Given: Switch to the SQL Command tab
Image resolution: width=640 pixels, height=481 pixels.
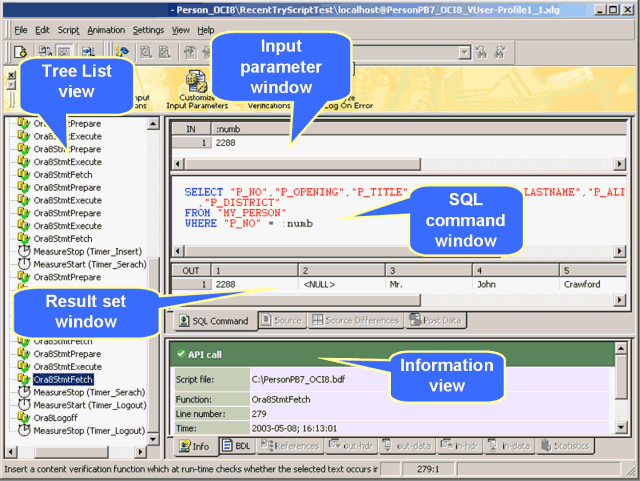Looking at the screenshot, I should coord(213,320).
